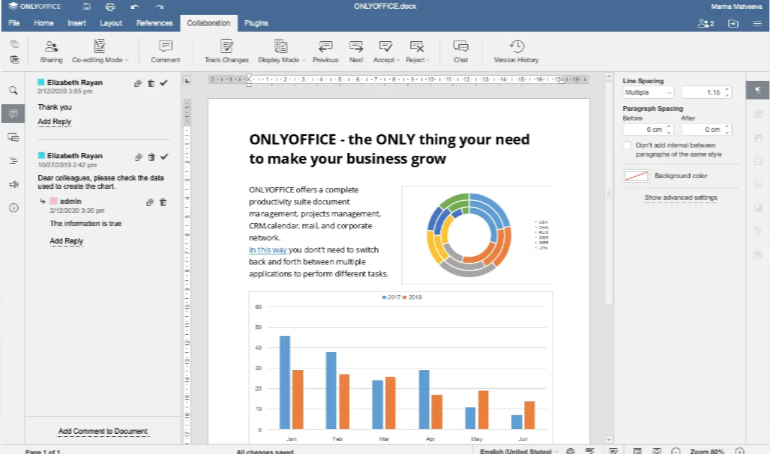Click the Save icon in title bar

pyautogui.click(x=86, y=7)
